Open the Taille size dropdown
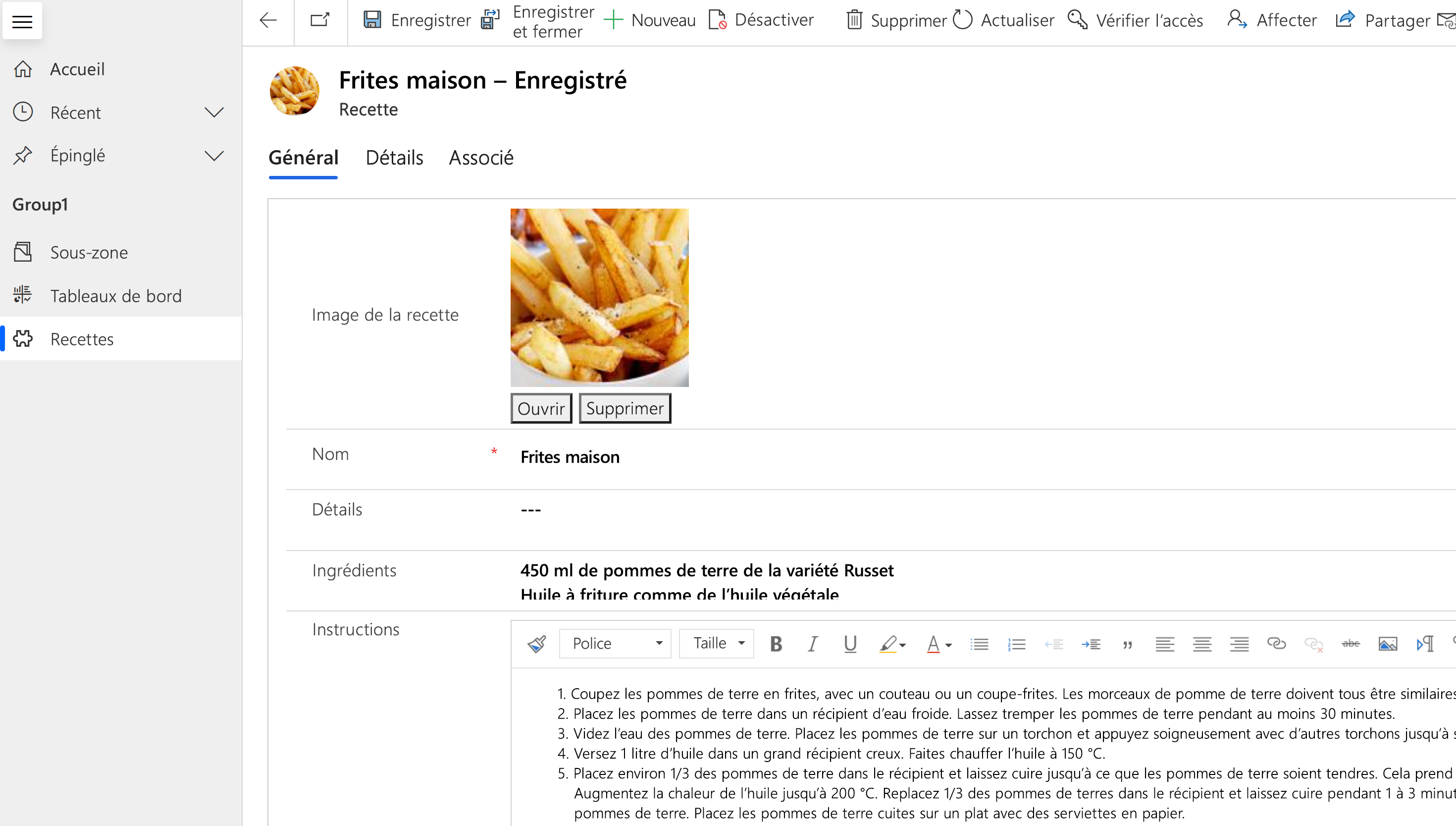Viewport: 1456px width, 826px height. (x=716, y=643)
